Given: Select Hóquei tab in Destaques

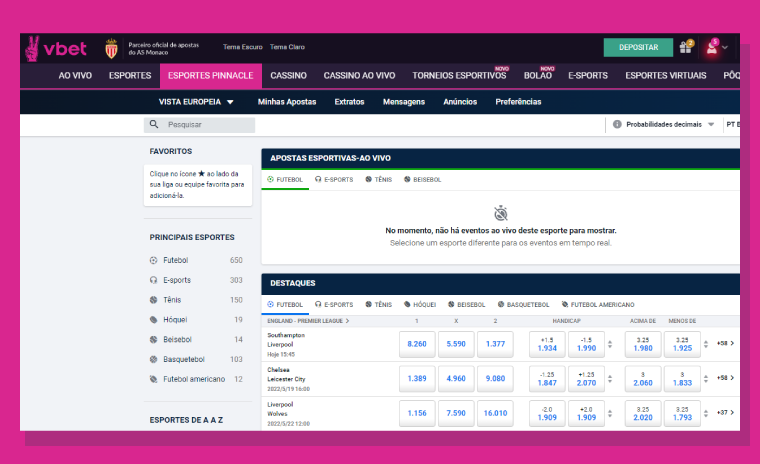Looking at the screenshot, I should (x=420, y=304).
